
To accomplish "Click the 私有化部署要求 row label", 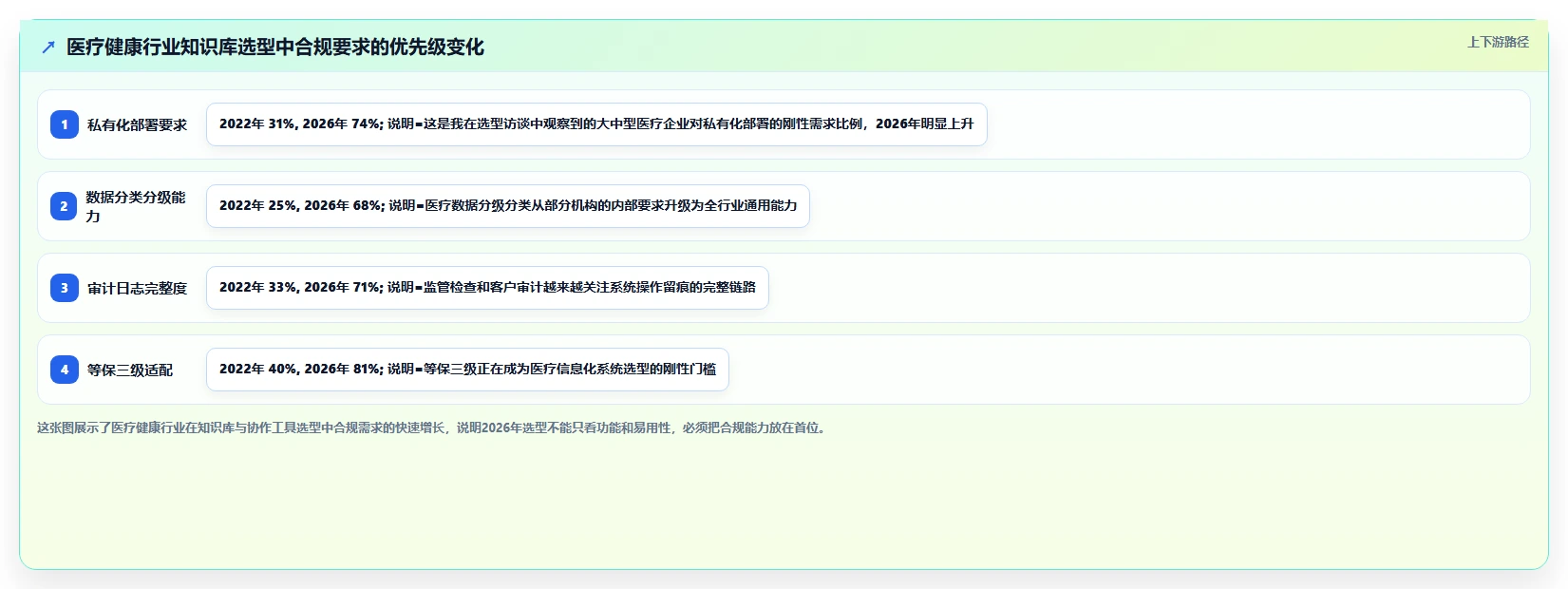I will click(137, 124).
